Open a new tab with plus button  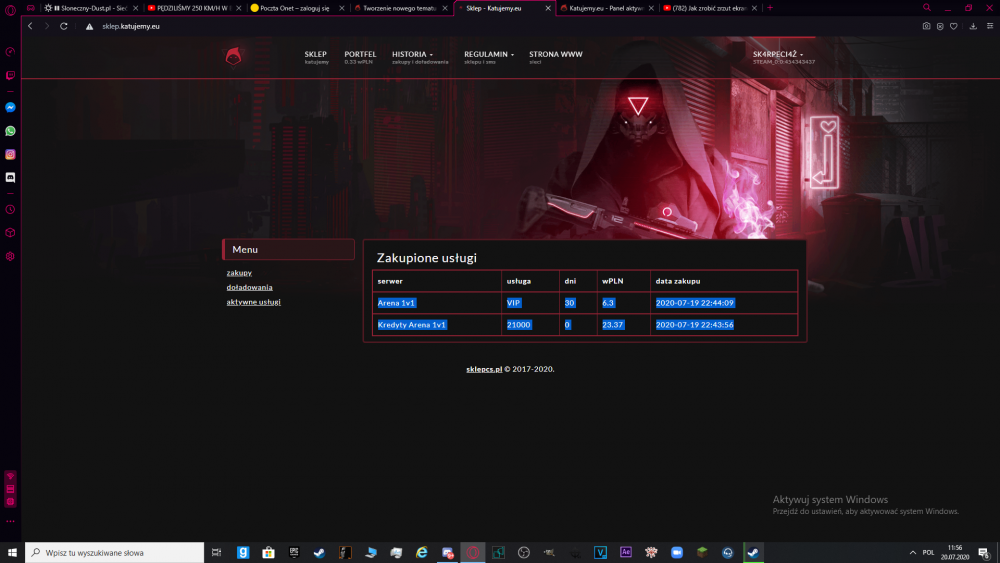click(x=770, y=8)
